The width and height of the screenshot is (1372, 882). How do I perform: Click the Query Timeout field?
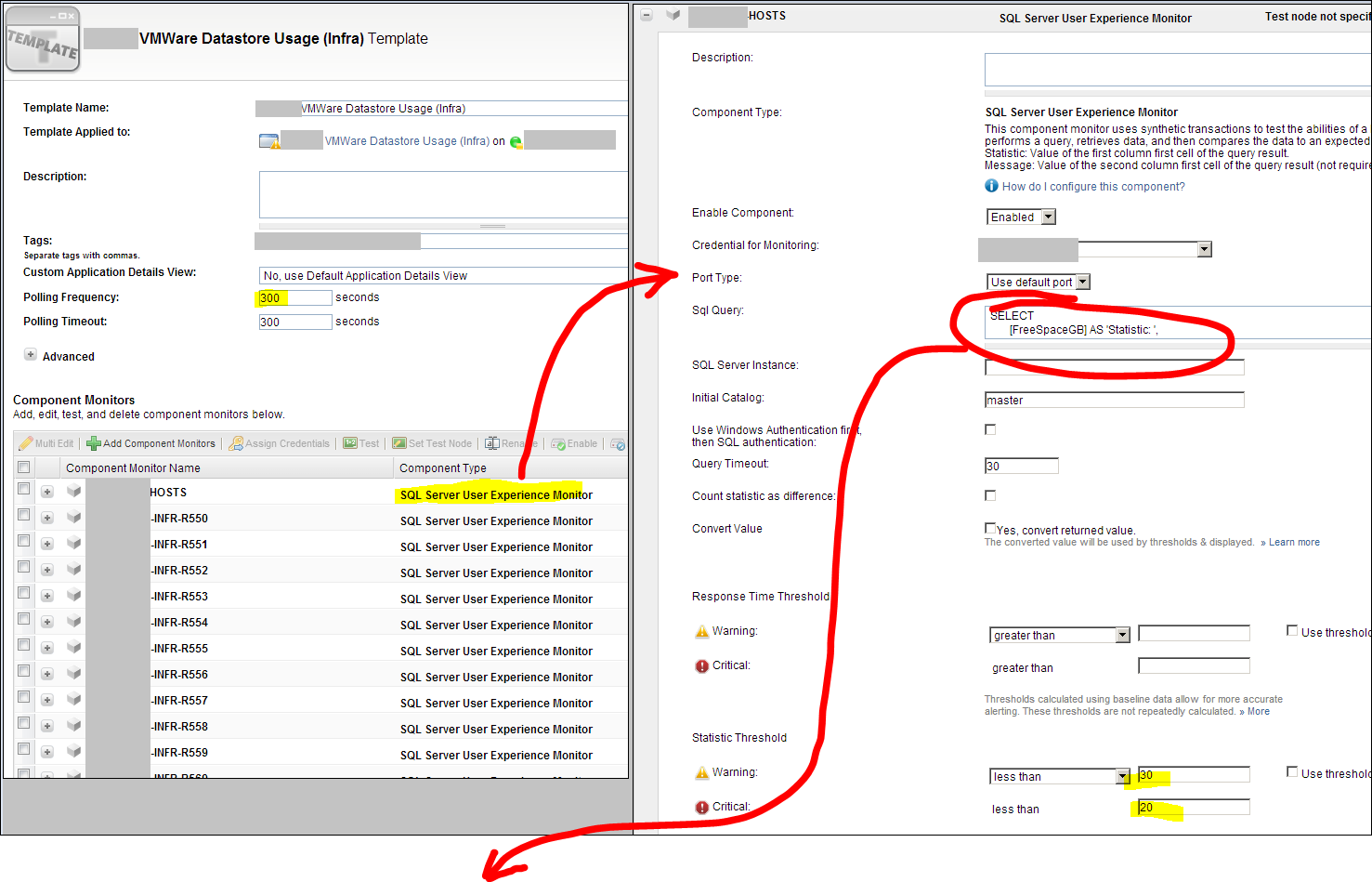click(x=1021, y=466)
